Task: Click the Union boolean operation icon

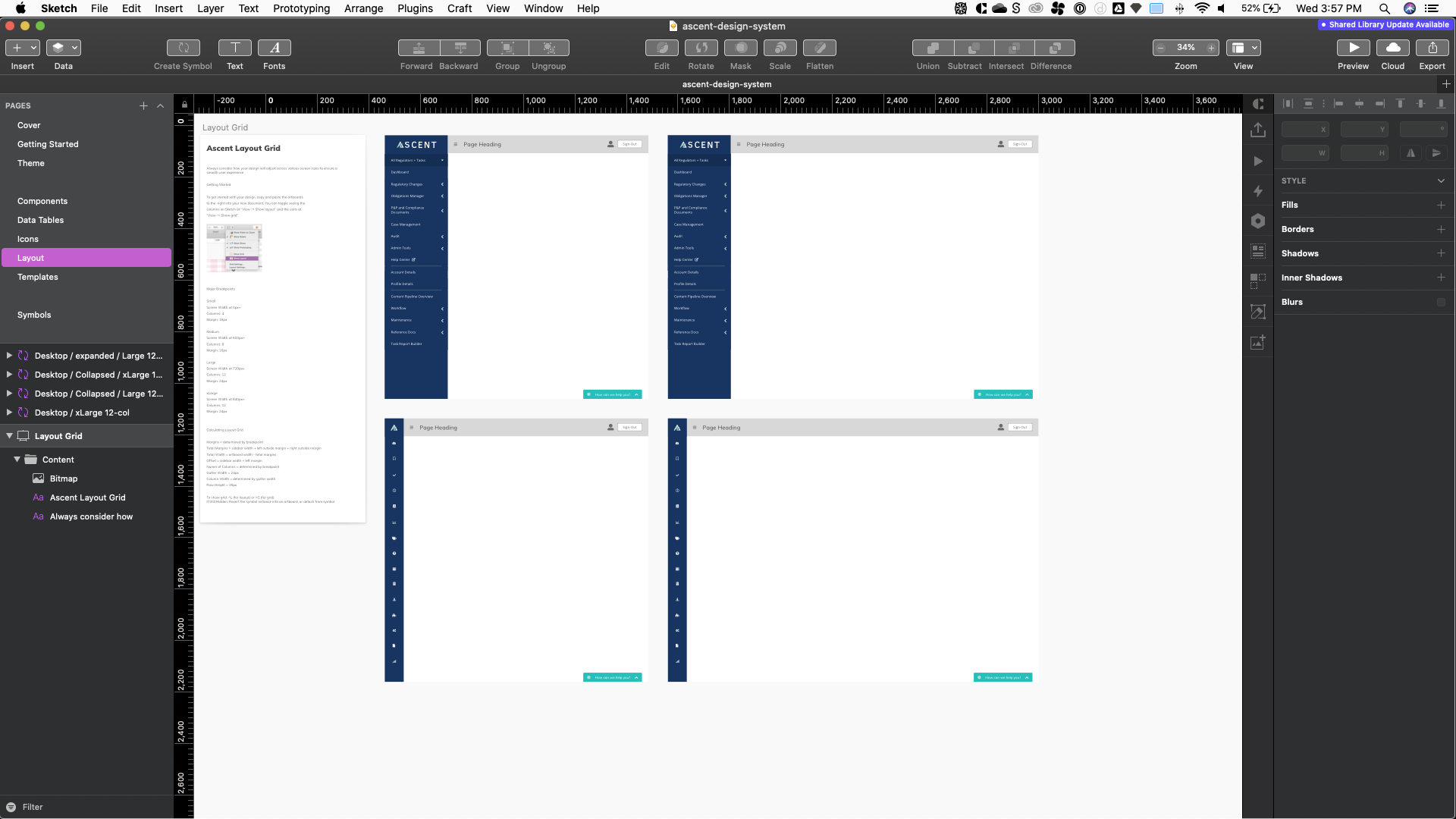Action: (932, 48)
